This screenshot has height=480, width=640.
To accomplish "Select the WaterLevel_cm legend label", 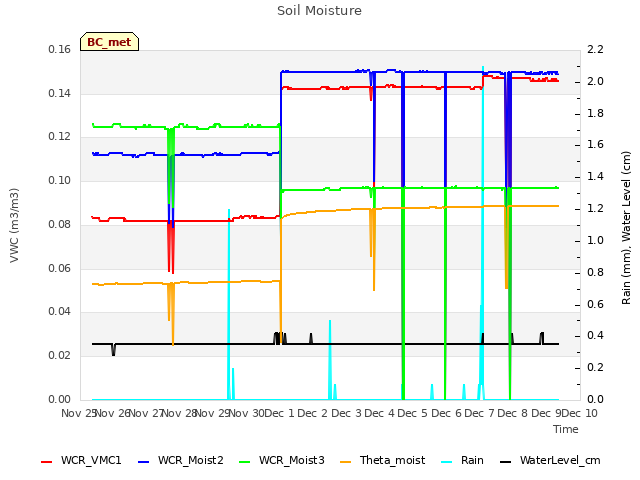I will point(560,460).
